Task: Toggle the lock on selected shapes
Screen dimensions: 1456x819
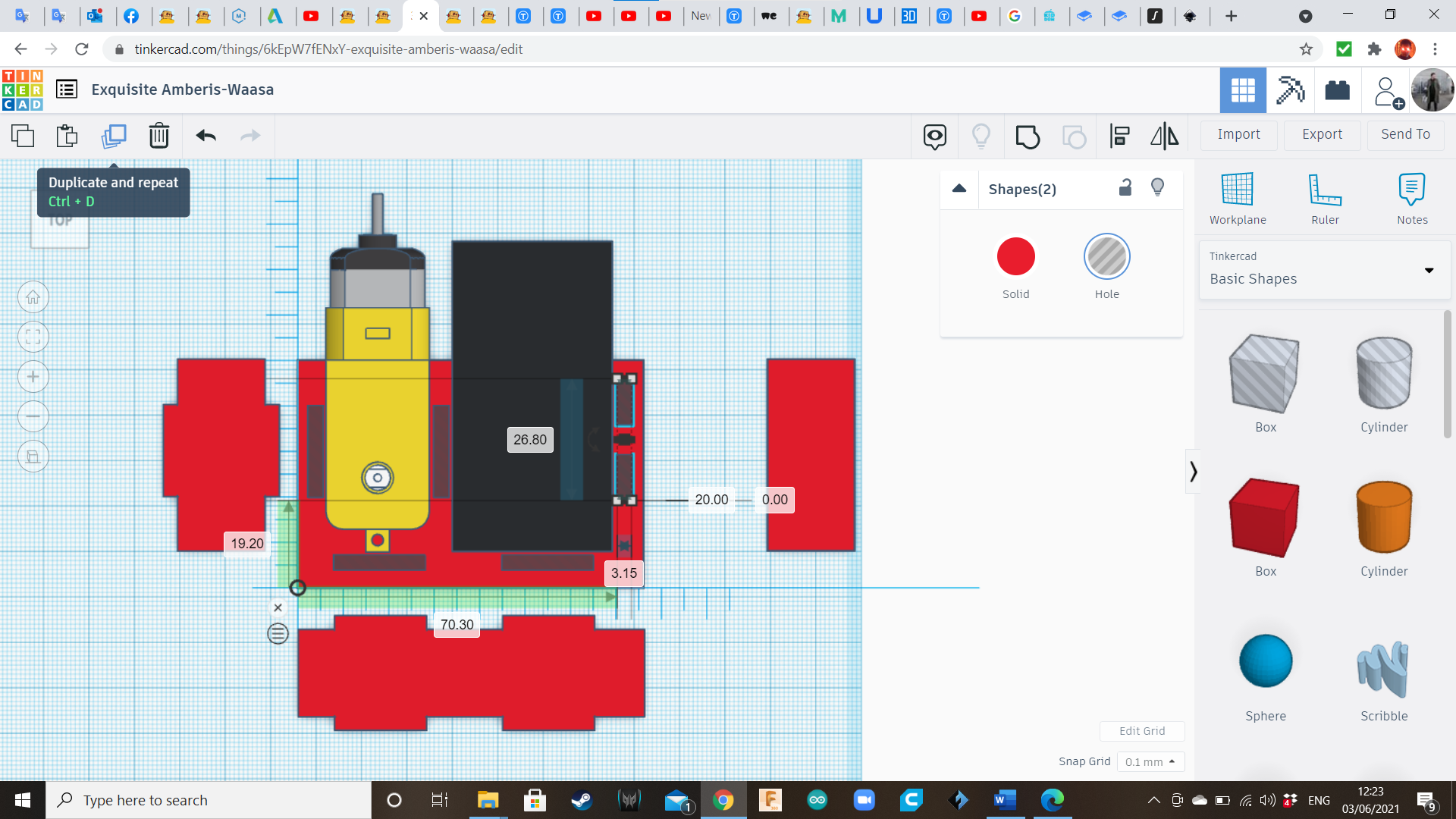Action: pyautogui.click(x=1125, y=188)
